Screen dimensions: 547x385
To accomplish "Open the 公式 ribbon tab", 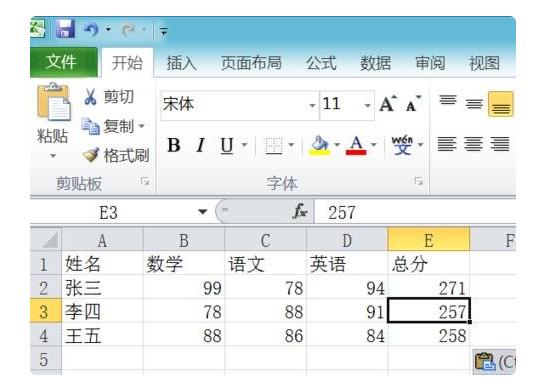I will tap(321, 63).
